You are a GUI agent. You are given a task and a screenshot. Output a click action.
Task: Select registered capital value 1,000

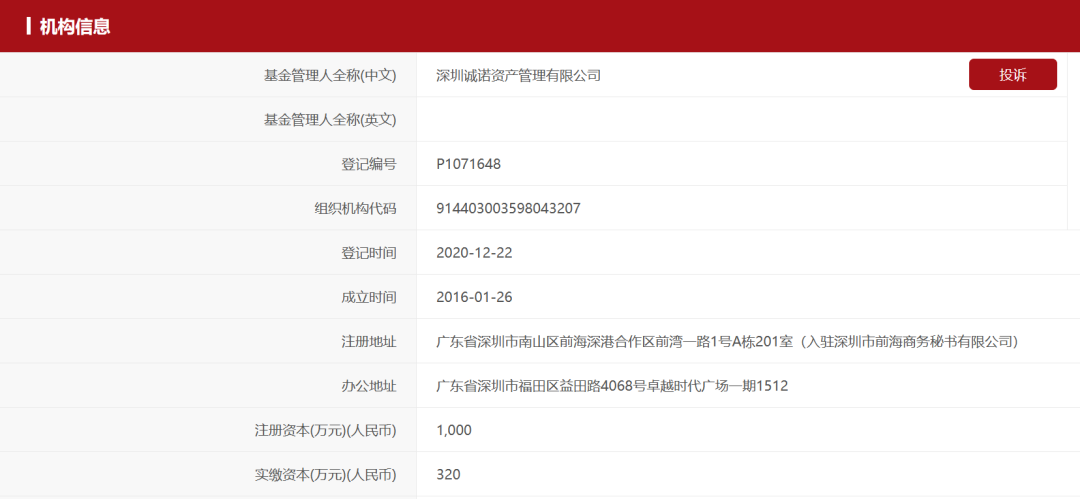click(x=454, y=430)
